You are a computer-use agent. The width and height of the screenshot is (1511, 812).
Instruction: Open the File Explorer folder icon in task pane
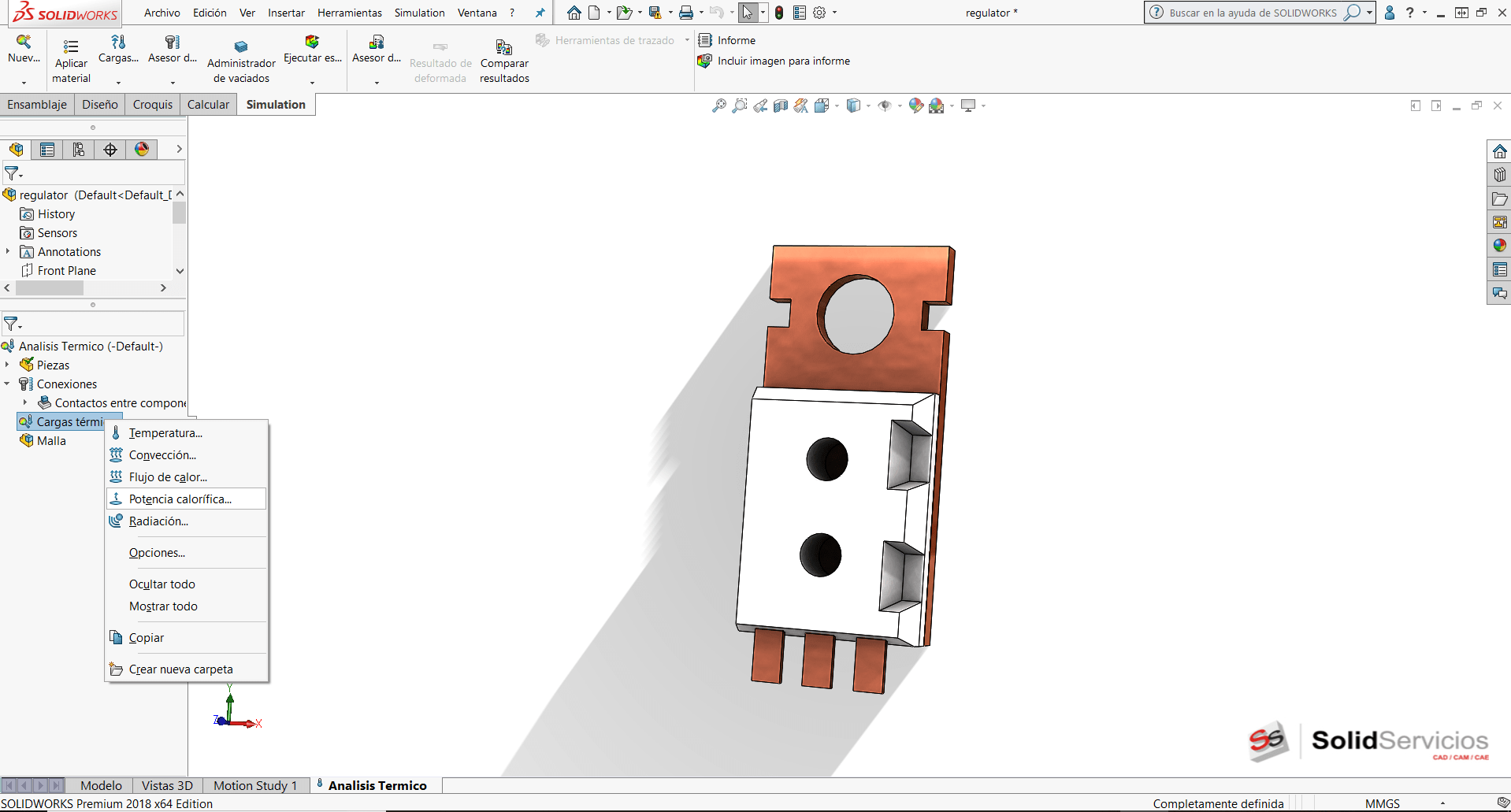(1499, 198)
